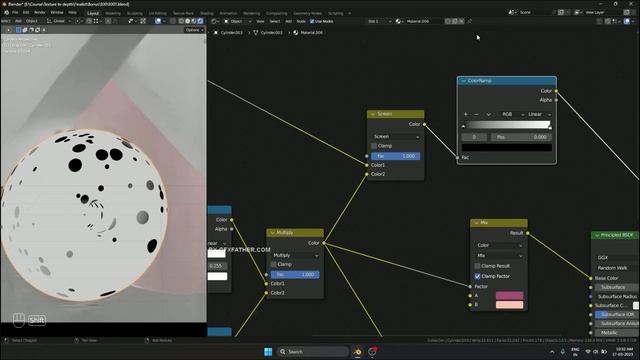The width and height of the screenshot is (640, 360).
Task: Open the Window menu
Action: (x=57, y=13)
